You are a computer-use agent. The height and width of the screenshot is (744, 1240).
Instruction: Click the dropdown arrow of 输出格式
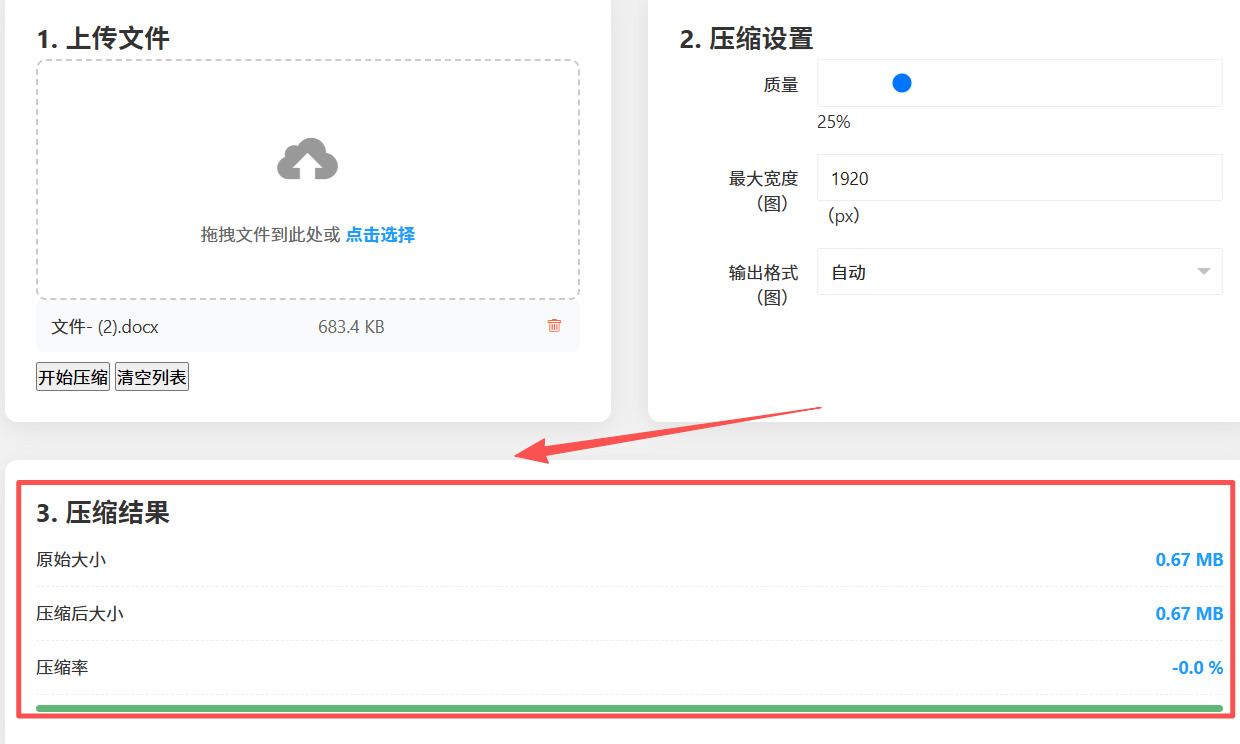coord(1203,272)
